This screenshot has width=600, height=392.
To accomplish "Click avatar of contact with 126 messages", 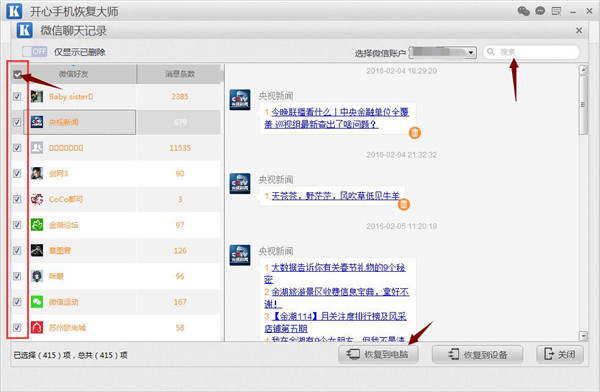I will pos(37,250).
